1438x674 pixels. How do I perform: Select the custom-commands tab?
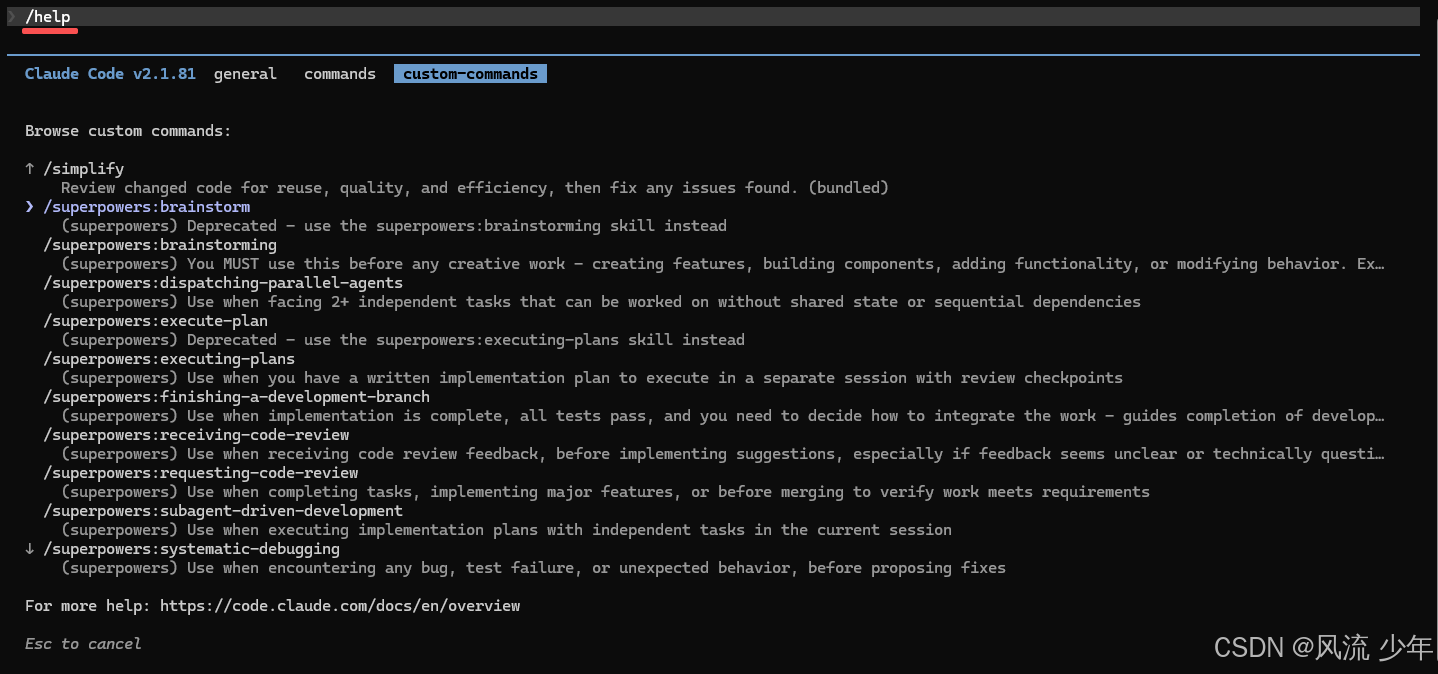tap(470, 74)
